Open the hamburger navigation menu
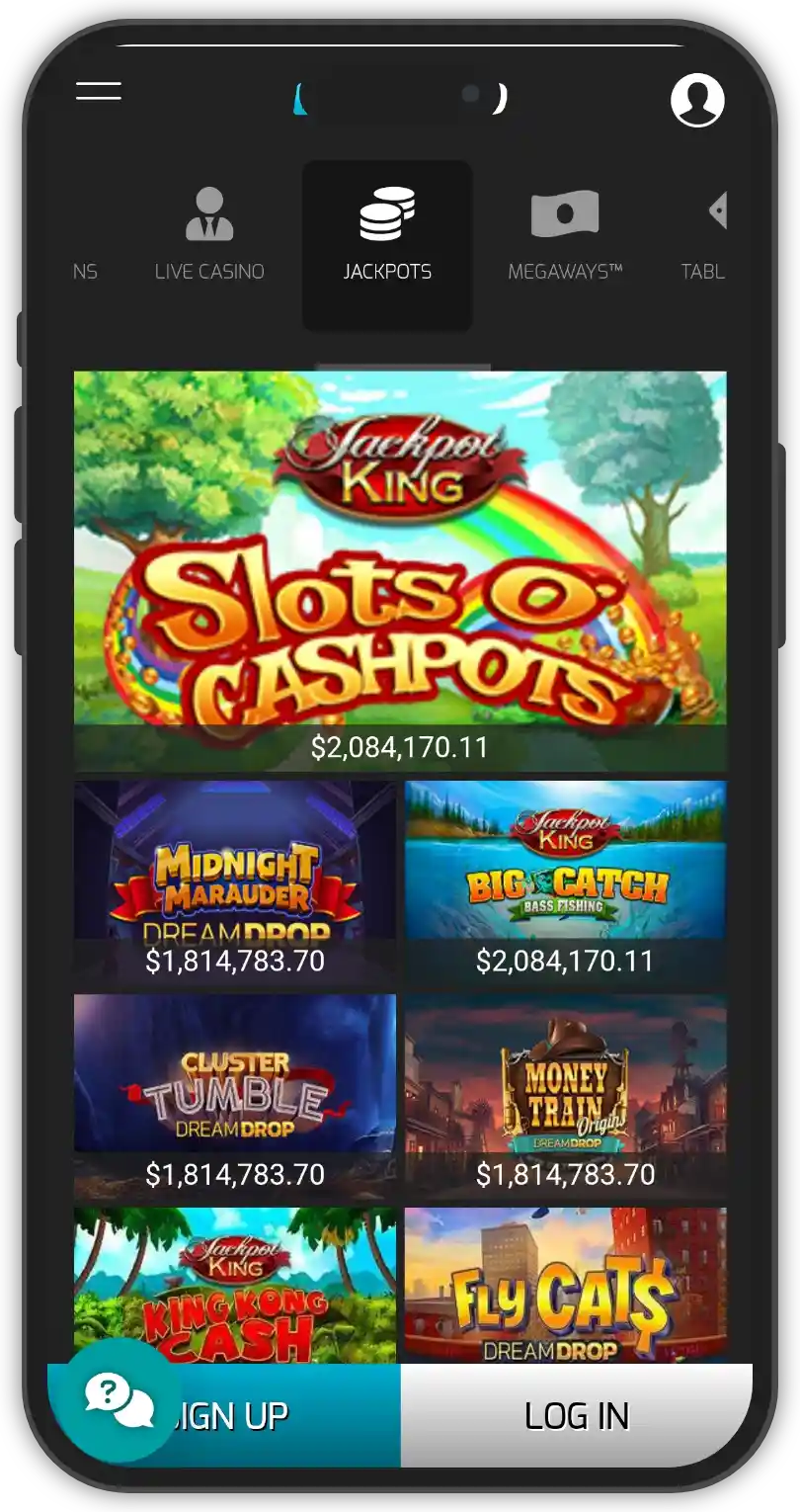 pos(99,91)
